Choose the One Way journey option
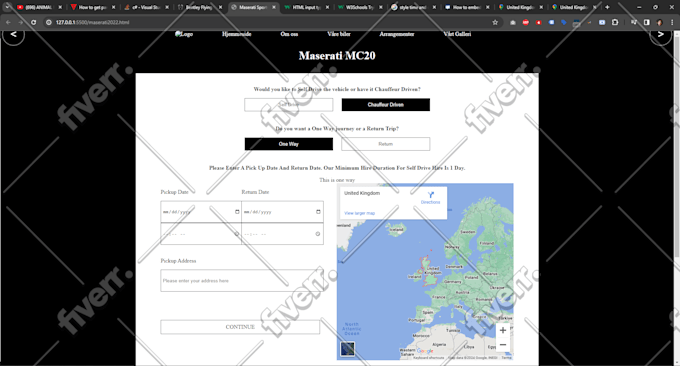The width and height of the screenshot is (680, 366). [x=289, y=144]
